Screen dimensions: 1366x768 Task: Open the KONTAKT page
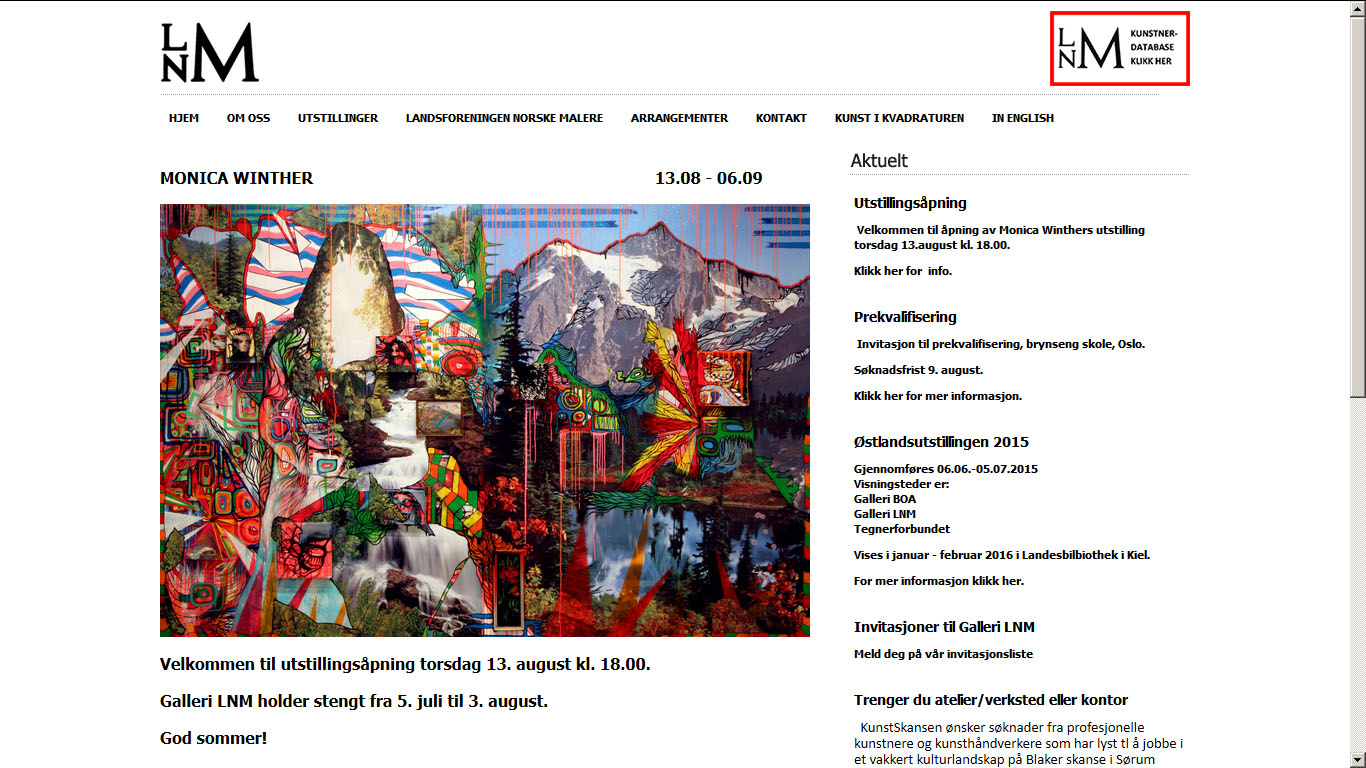tap(781, 118)
